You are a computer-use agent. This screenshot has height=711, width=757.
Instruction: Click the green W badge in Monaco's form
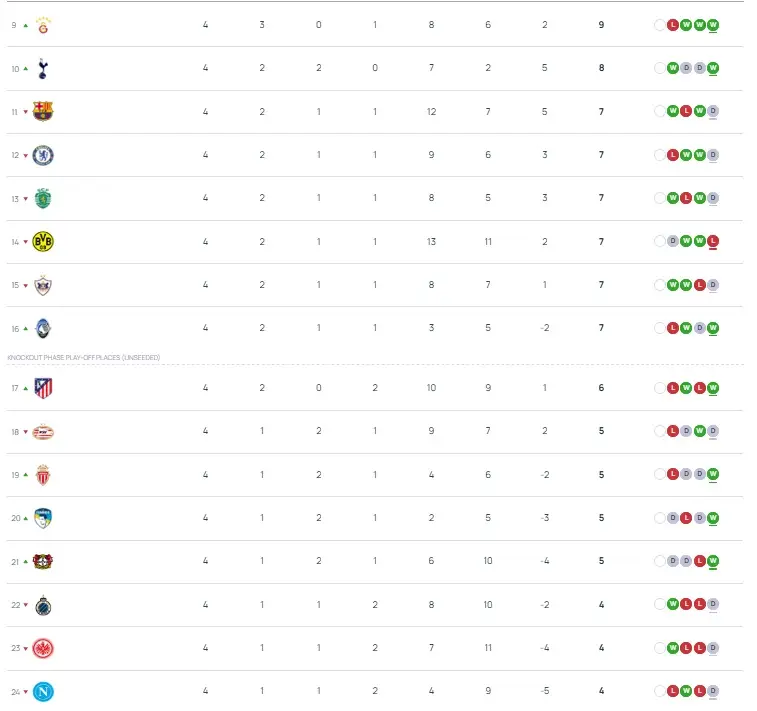point(713,475)
